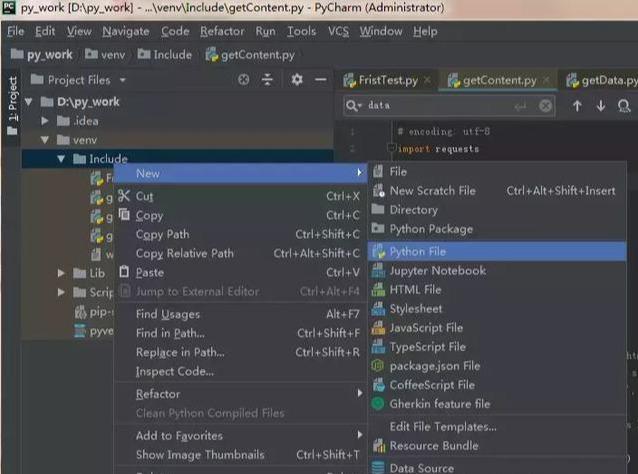
Task: Click the Python Package icon
Action: [x=378, y=228]
